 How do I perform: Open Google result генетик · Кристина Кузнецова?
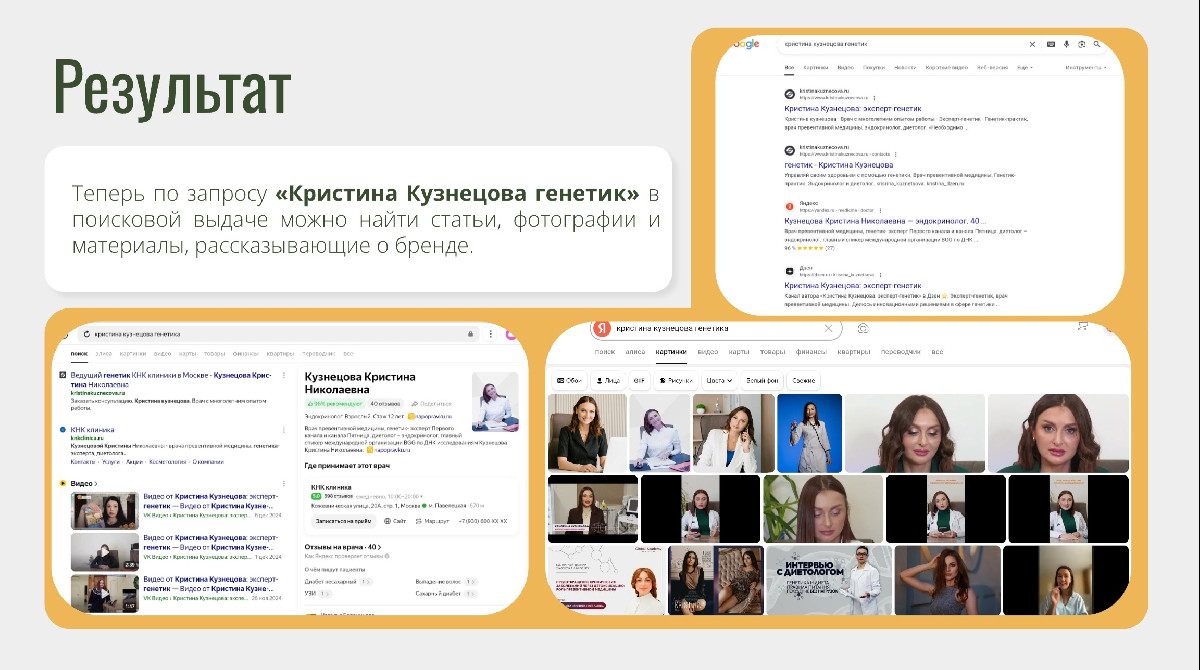pos(839,164)
